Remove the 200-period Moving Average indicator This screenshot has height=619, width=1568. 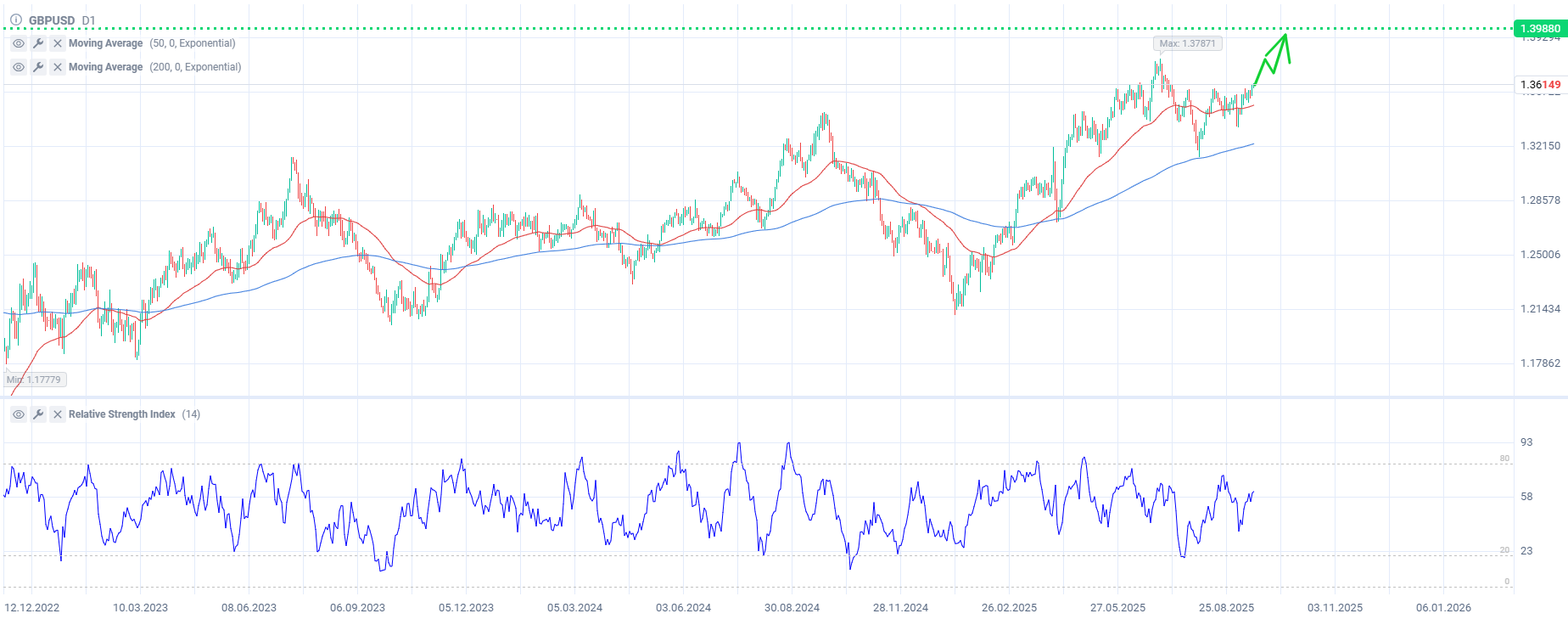coord(58,67)
